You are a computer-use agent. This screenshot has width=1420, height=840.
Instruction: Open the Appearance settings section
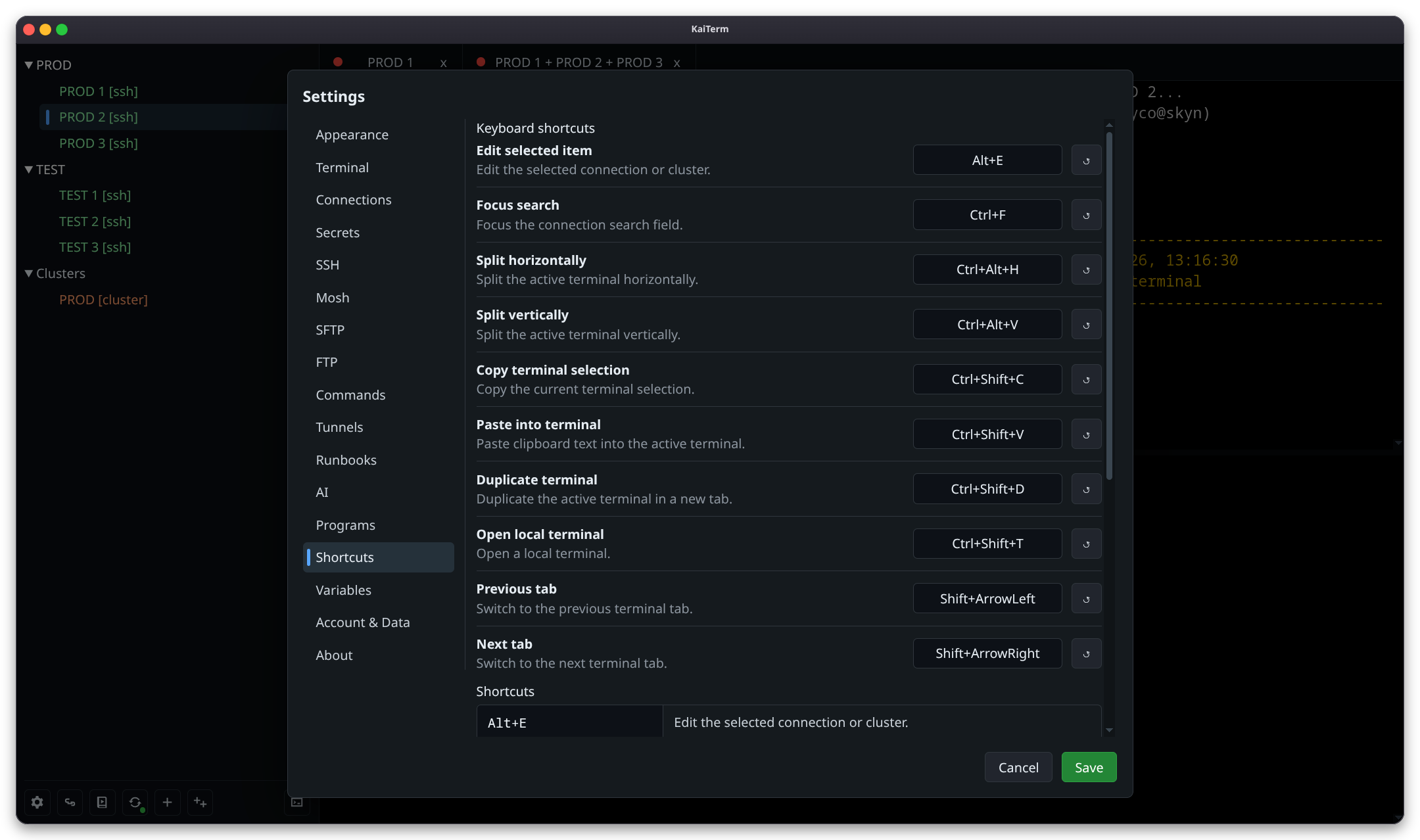378,135
